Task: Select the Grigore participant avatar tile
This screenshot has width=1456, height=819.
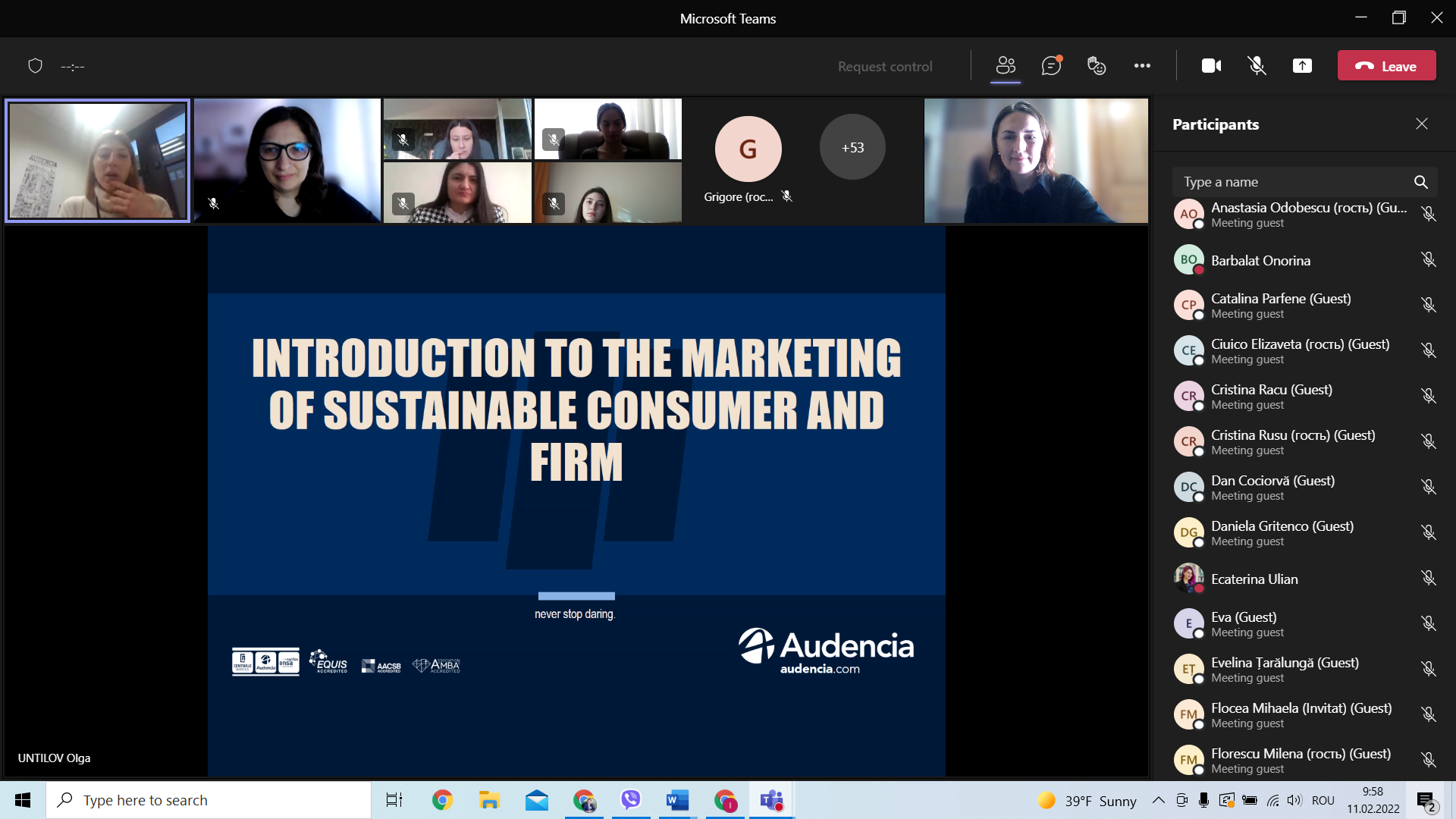Action: (748, 149)
